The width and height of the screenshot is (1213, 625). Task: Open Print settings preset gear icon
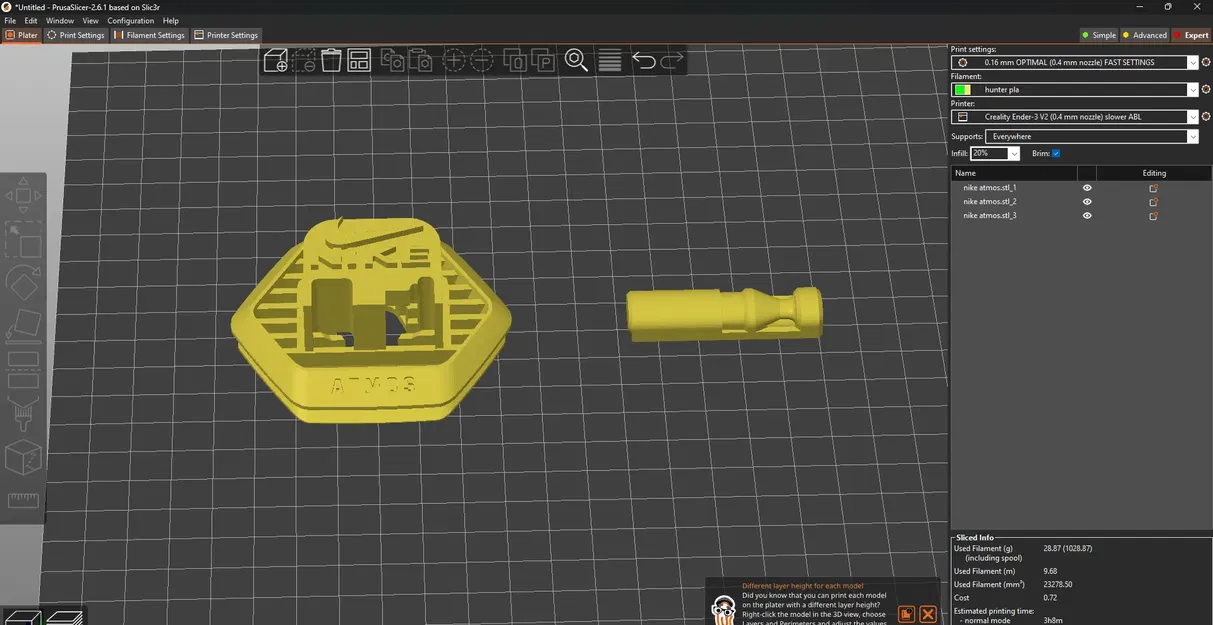tap(1206, 62)
